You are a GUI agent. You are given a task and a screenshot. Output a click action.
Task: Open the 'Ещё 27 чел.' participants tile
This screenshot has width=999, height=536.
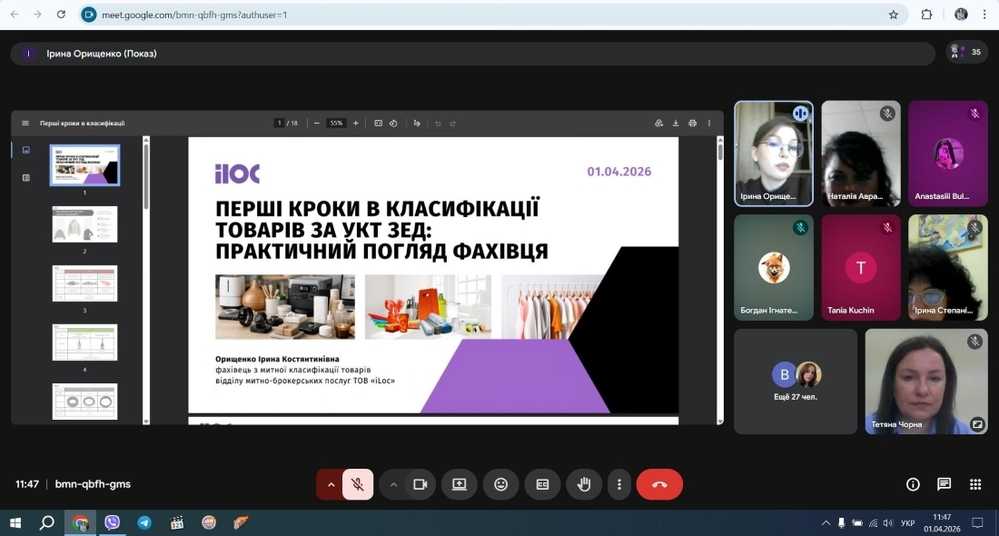[x=795, y=381]
